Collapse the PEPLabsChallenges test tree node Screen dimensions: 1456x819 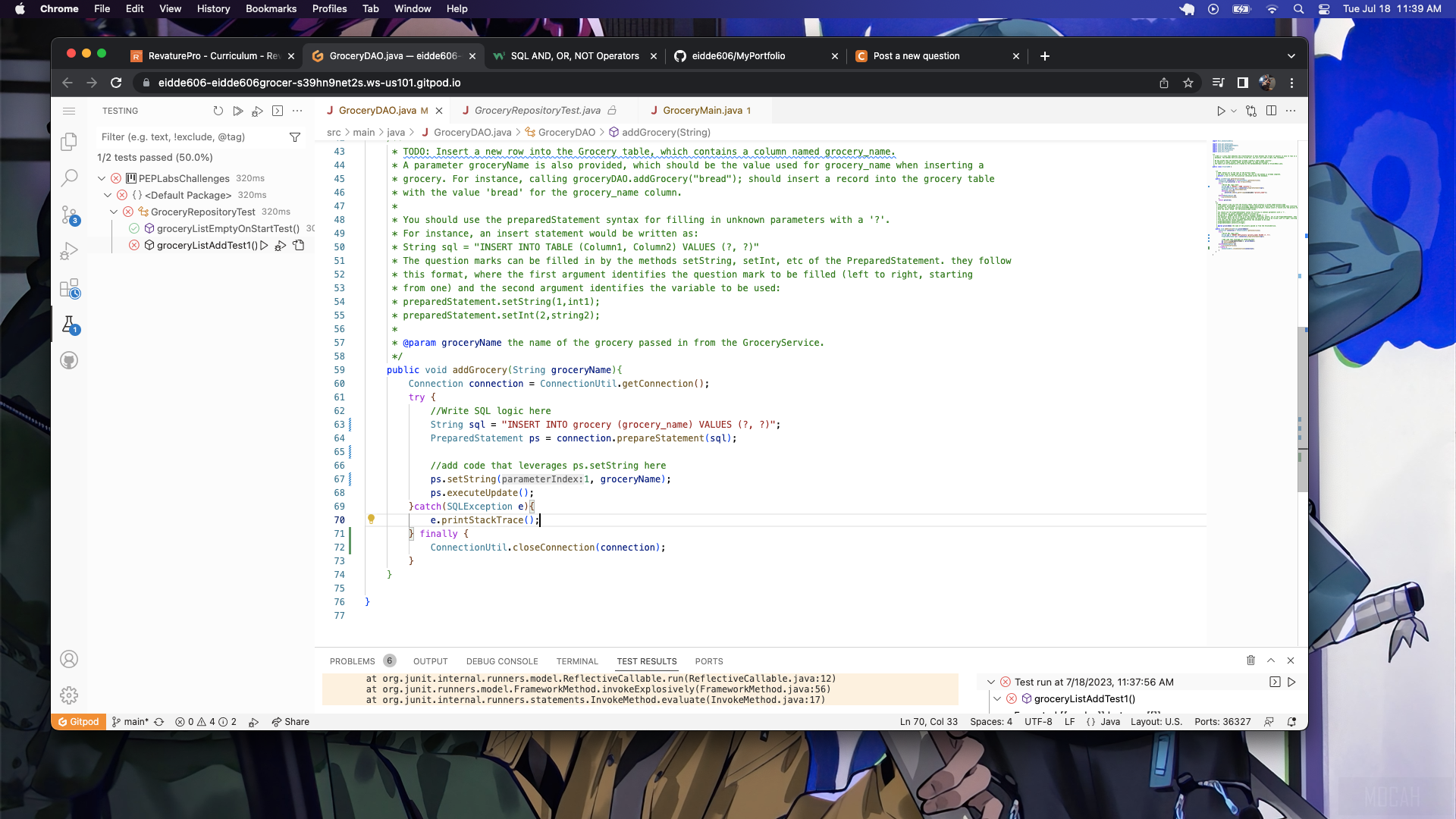pos(102,178)
